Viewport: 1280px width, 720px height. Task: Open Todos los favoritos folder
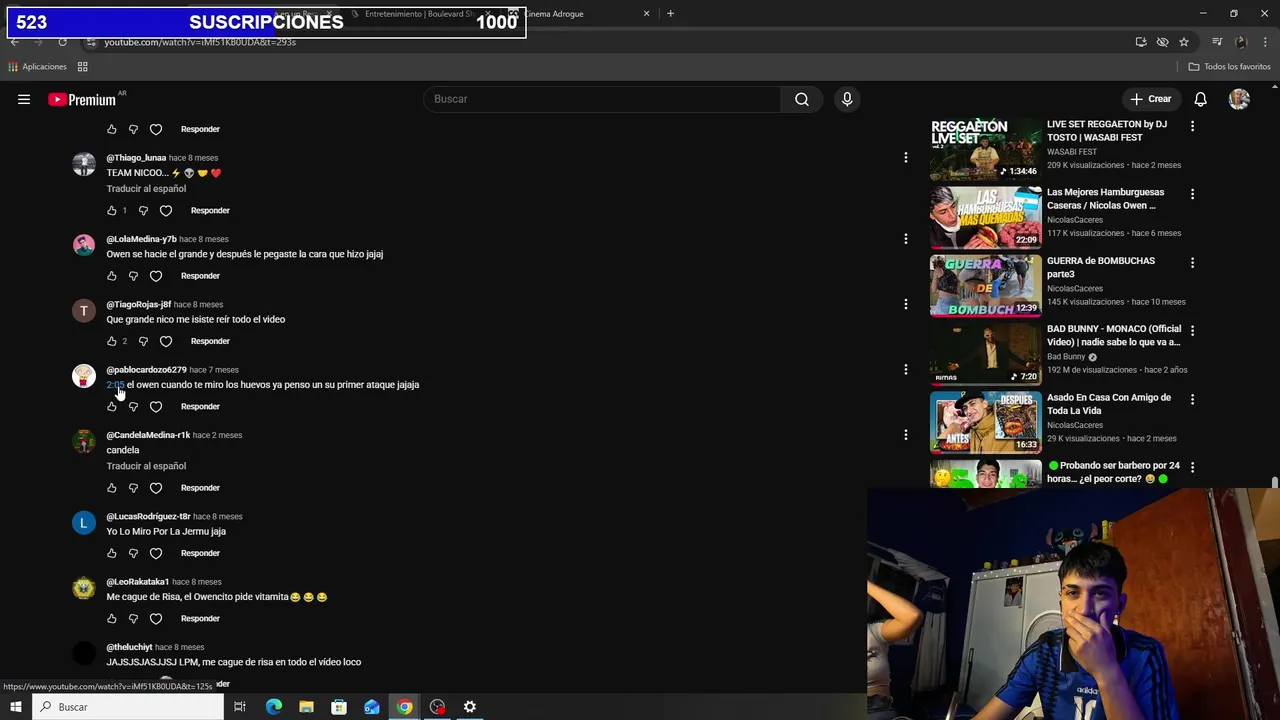pyautogui.click(x=1229, y=67)
